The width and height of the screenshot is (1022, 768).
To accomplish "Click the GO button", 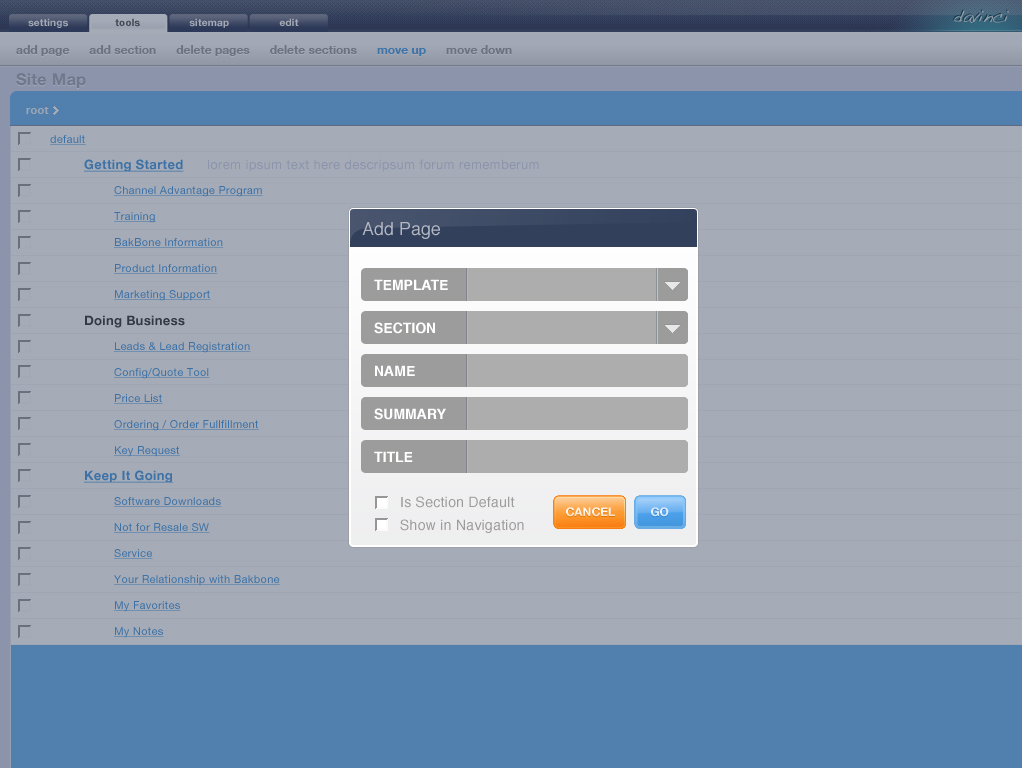I will pyautogui.click(x=660, y=512).
